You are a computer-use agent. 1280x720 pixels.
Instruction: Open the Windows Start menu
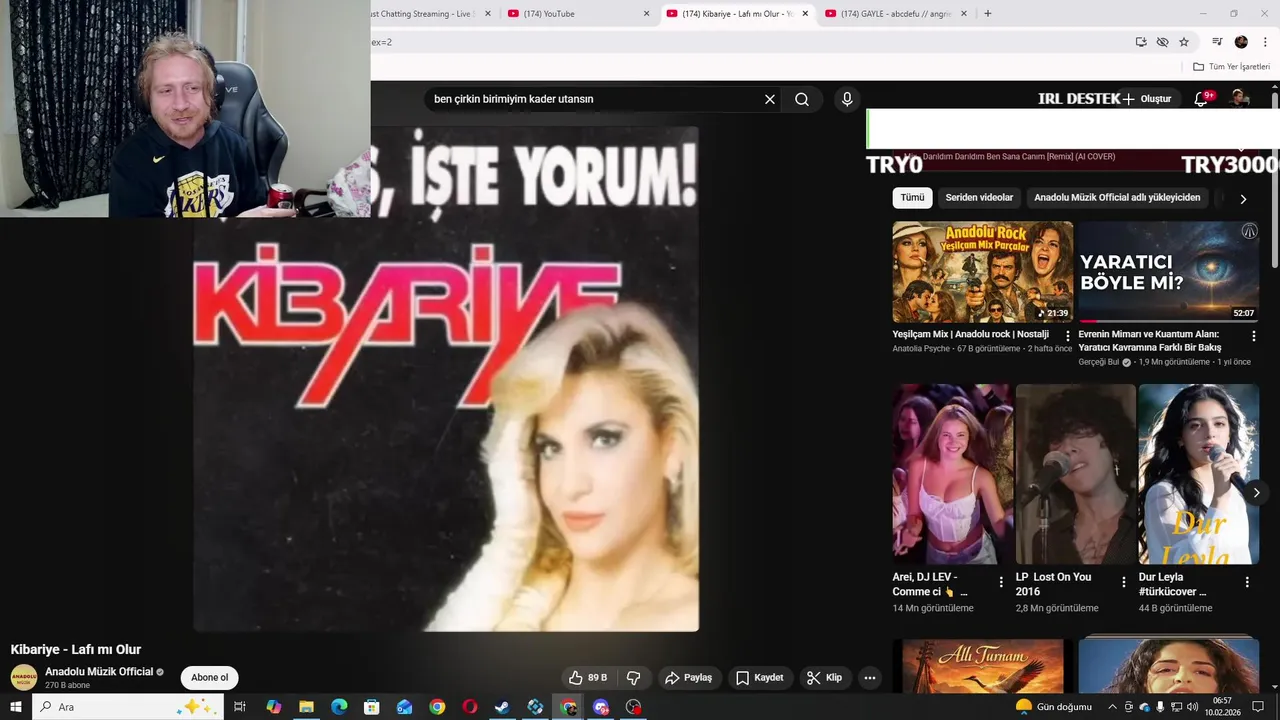[15, 707]
